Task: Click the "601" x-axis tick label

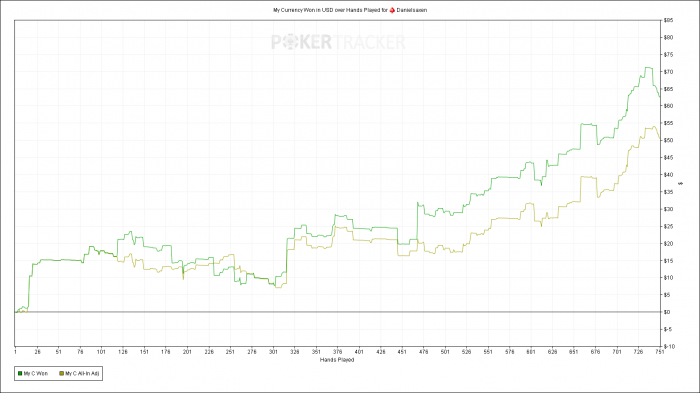Action: tap(531, 352)
